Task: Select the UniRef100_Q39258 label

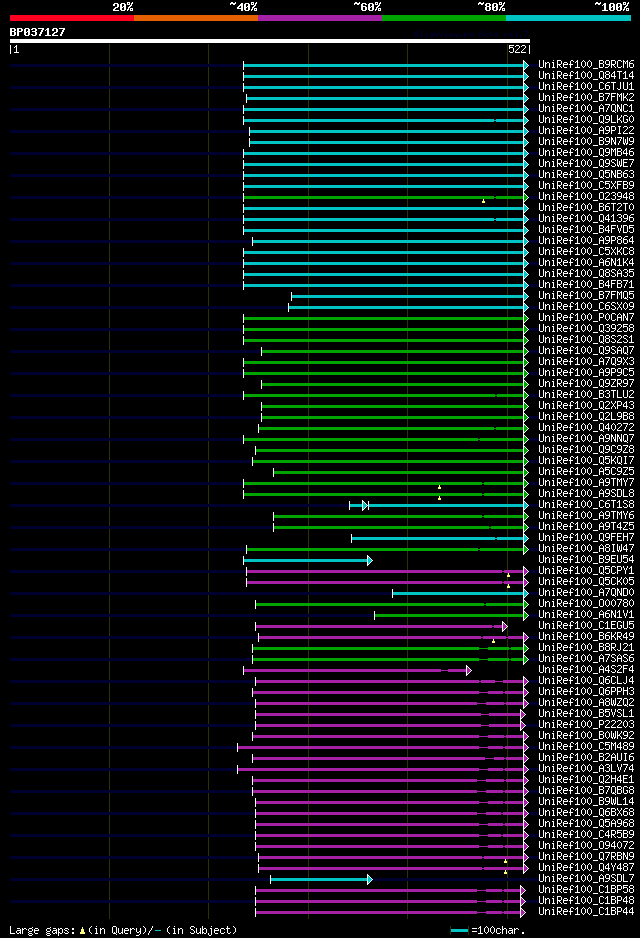Action: 586,328
